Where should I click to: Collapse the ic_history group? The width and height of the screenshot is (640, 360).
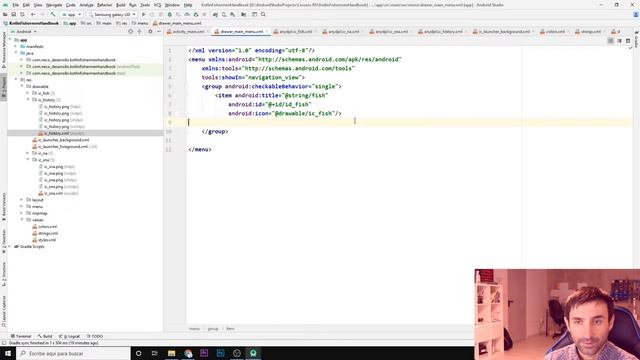pyautogui.click(x=28, y=100)
